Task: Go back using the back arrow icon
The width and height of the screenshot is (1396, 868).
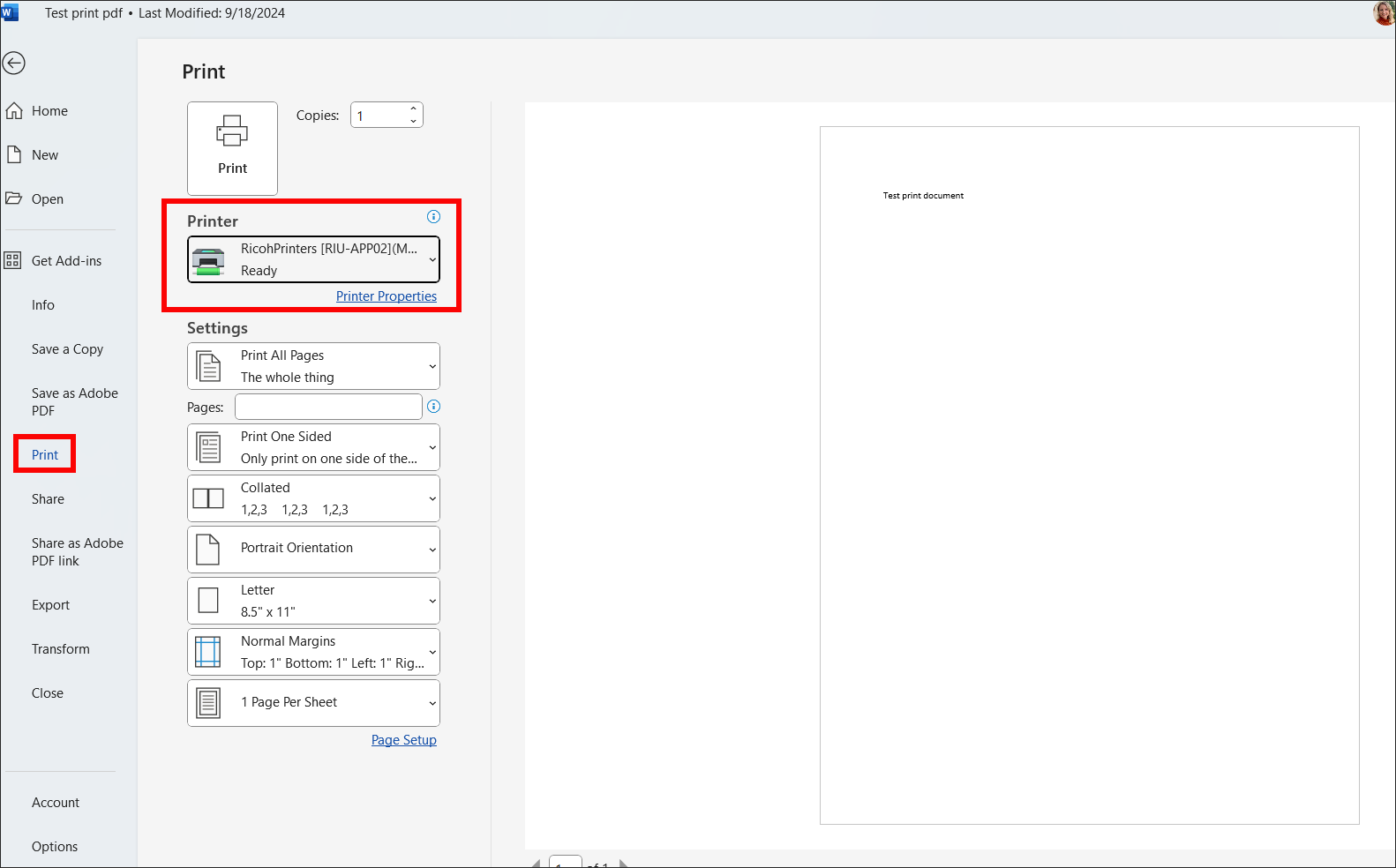Action: point(13,63)
